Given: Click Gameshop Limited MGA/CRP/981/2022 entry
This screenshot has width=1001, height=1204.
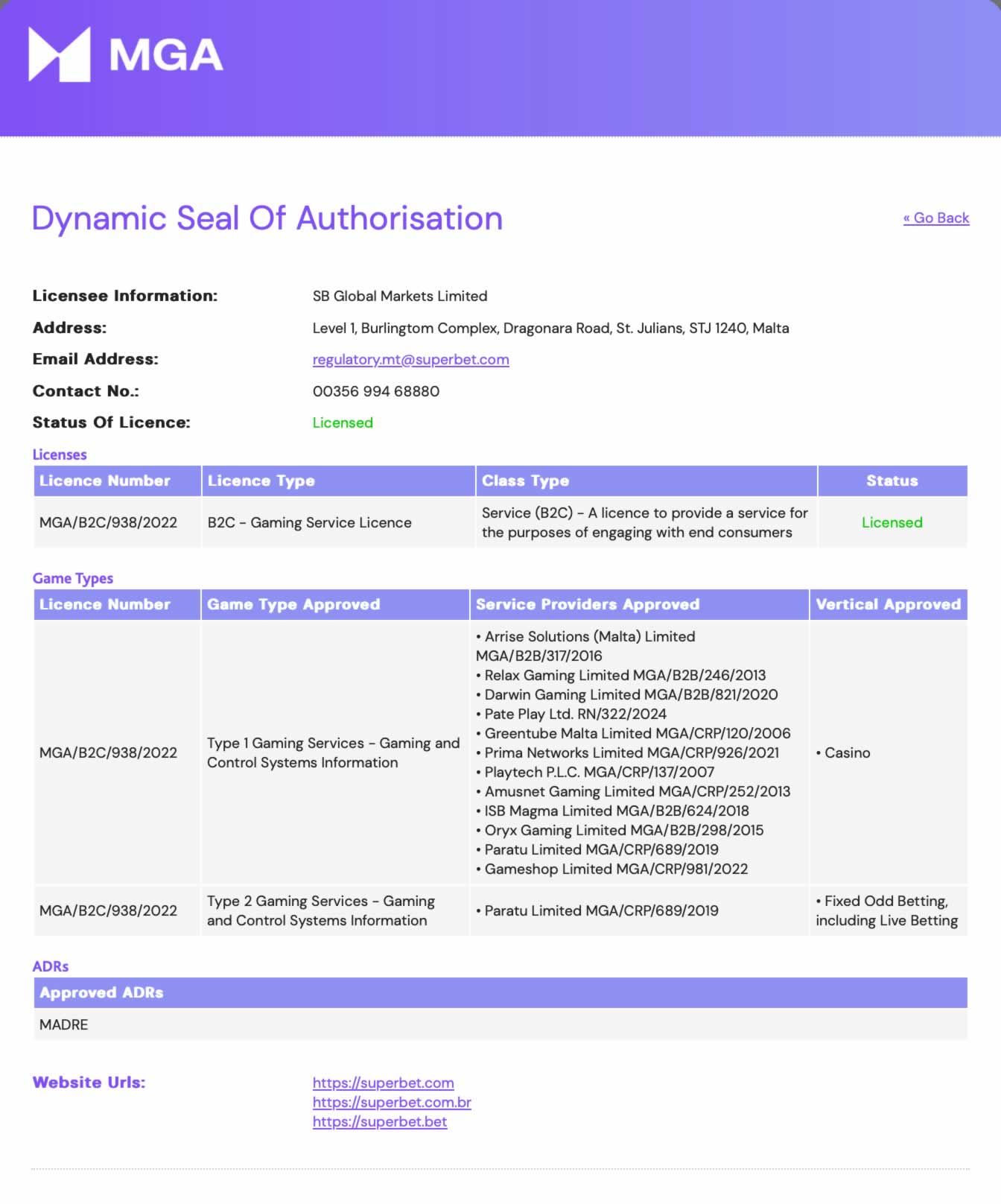Looking at the screenshot, I should coord(612,869).
